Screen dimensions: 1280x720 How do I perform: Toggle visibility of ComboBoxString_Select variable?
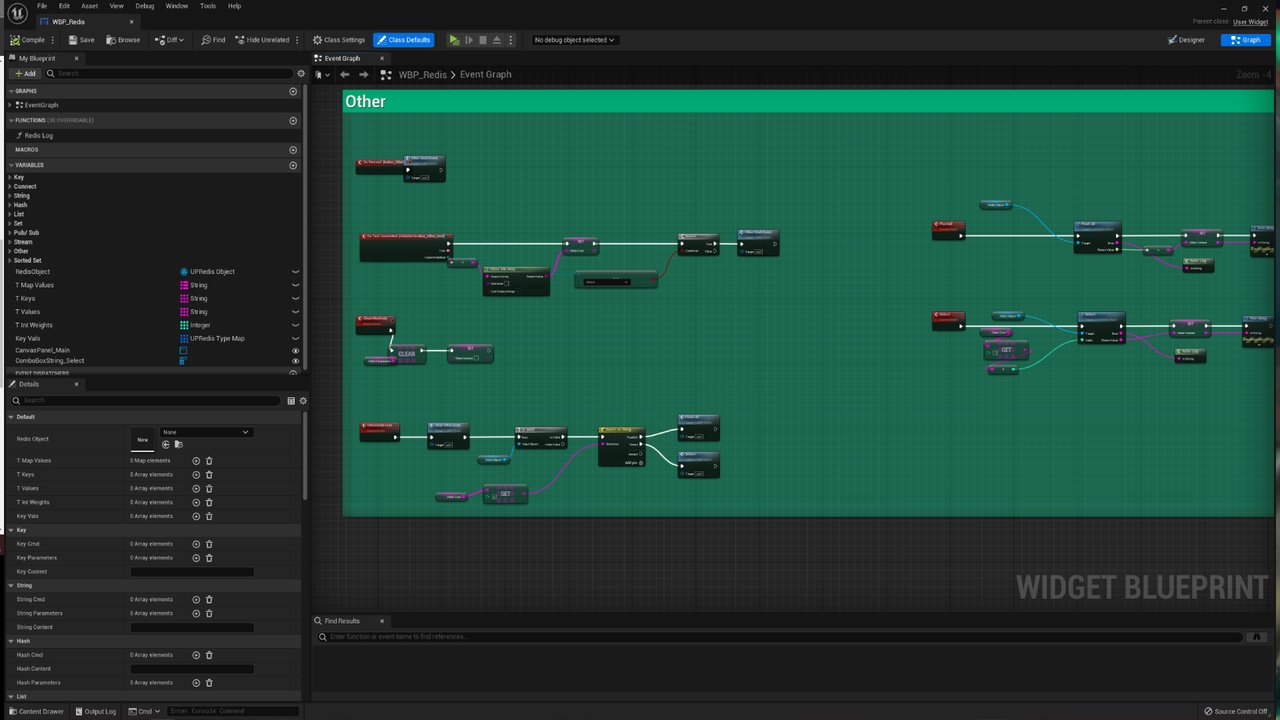(x=295, y=361)
